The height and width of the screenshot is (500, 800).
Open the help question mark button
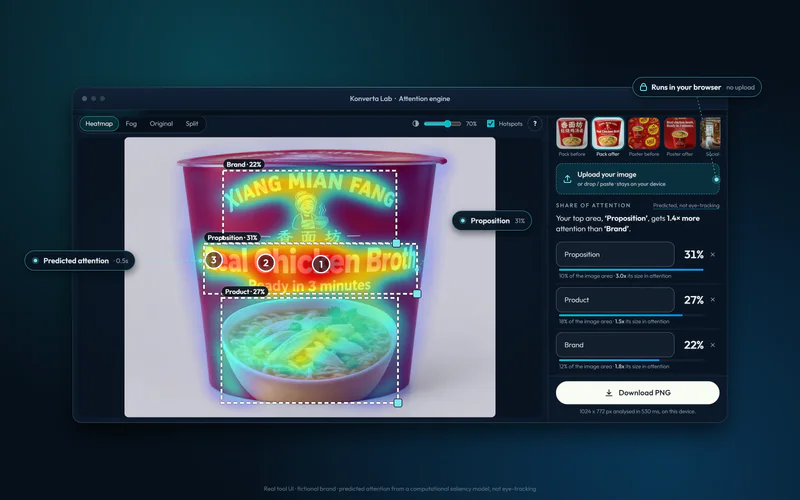point(535,123)
